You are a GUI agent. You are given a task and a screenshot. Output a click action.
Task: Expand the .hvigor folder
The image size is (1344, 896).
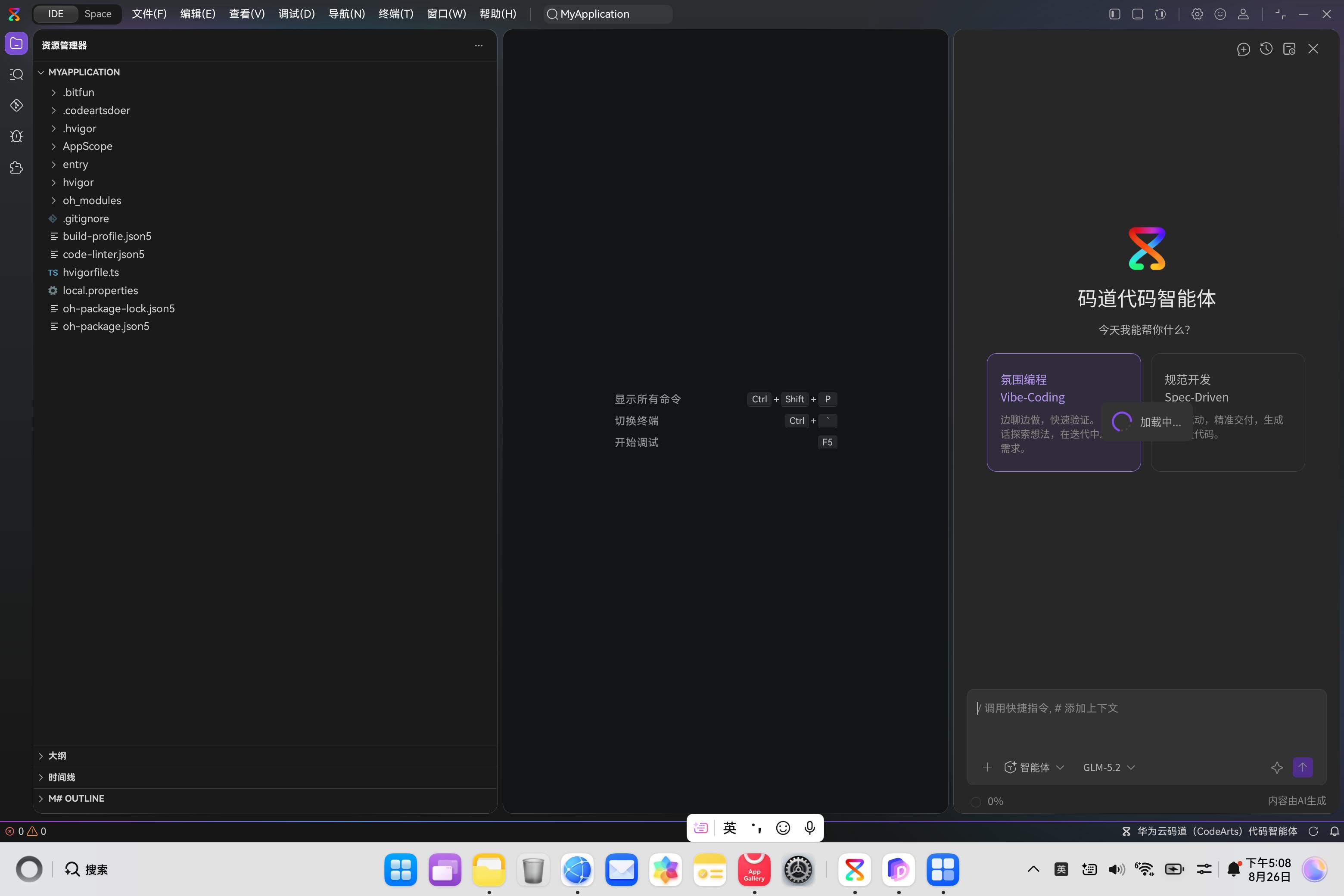[265, 128]
